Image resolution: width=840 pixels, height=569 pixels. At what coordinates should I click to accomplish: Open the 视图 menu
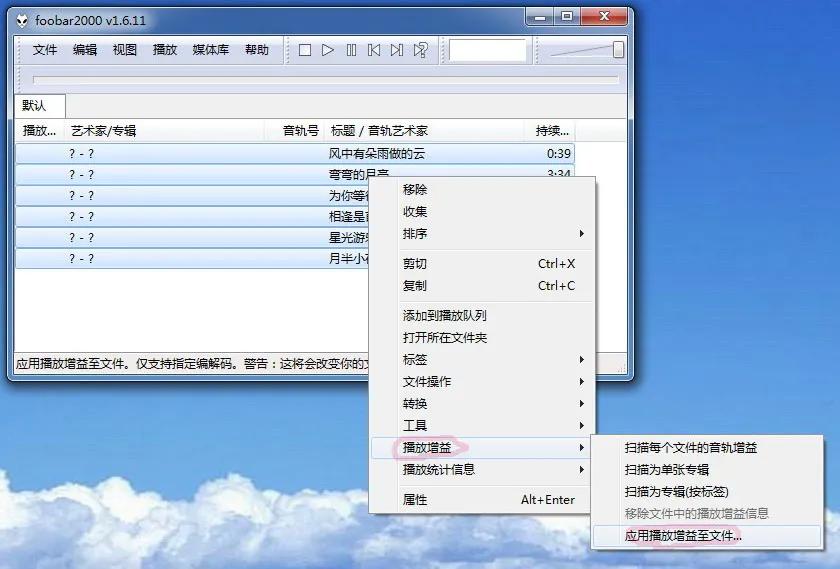[x=125, y=50]
